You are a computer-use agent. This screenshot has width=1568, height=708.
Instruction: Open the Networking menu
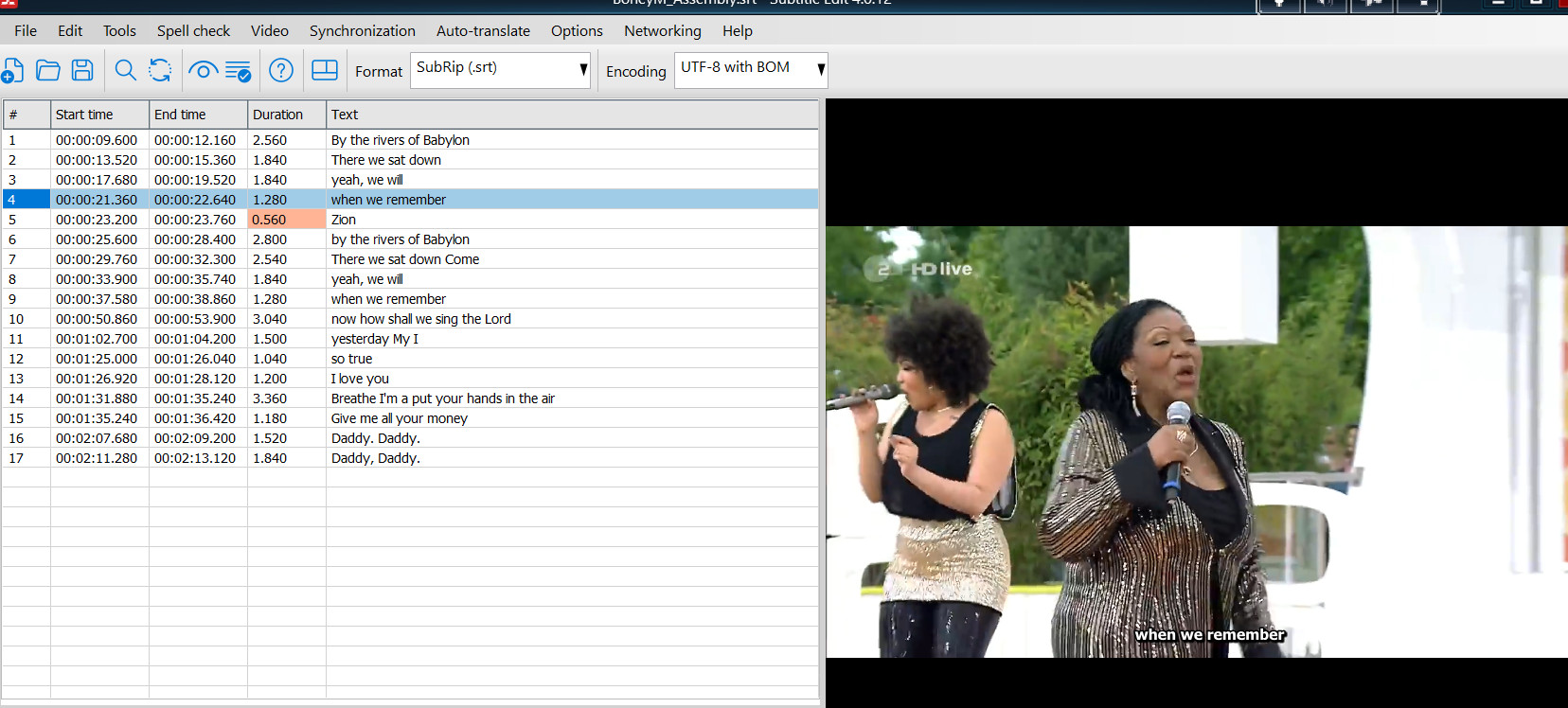point(663,31)
